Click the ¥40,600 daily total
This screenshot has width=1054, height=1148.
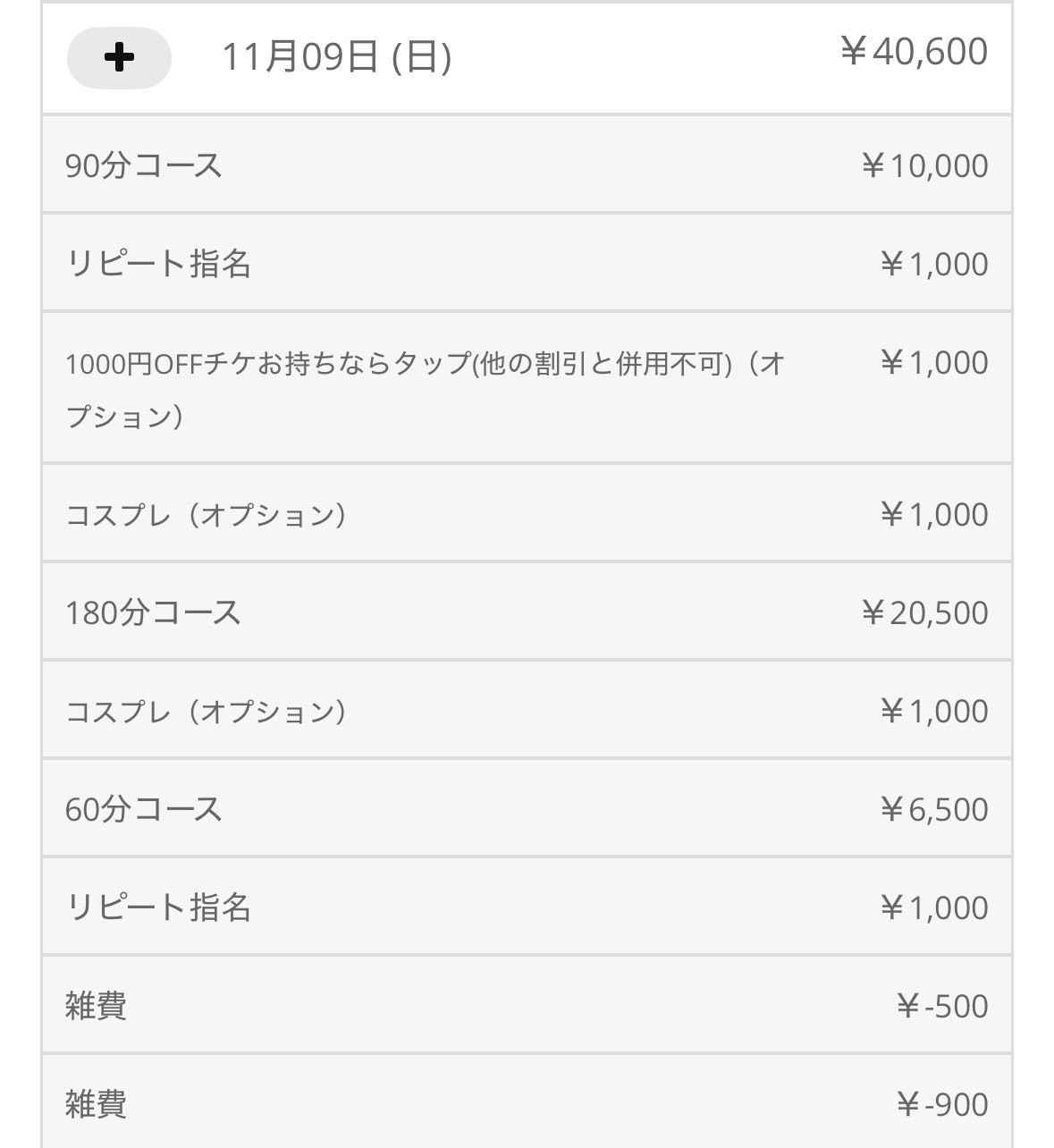914,52
